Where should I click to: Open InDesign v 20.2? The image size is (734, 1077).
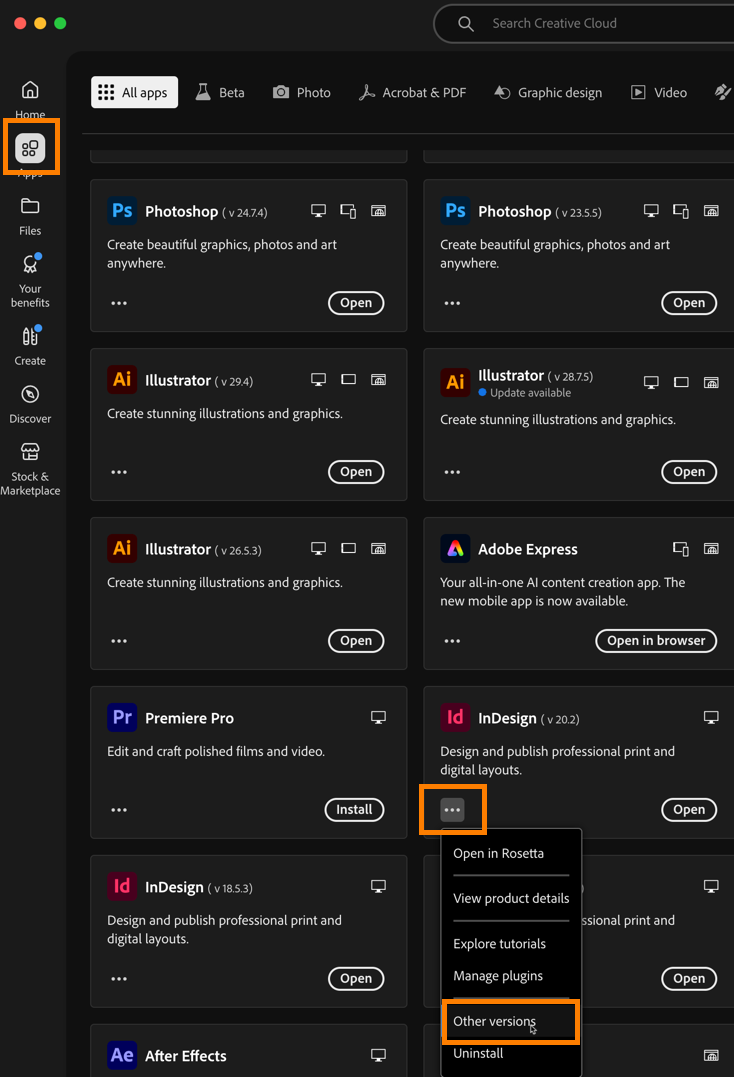[689, 810]
